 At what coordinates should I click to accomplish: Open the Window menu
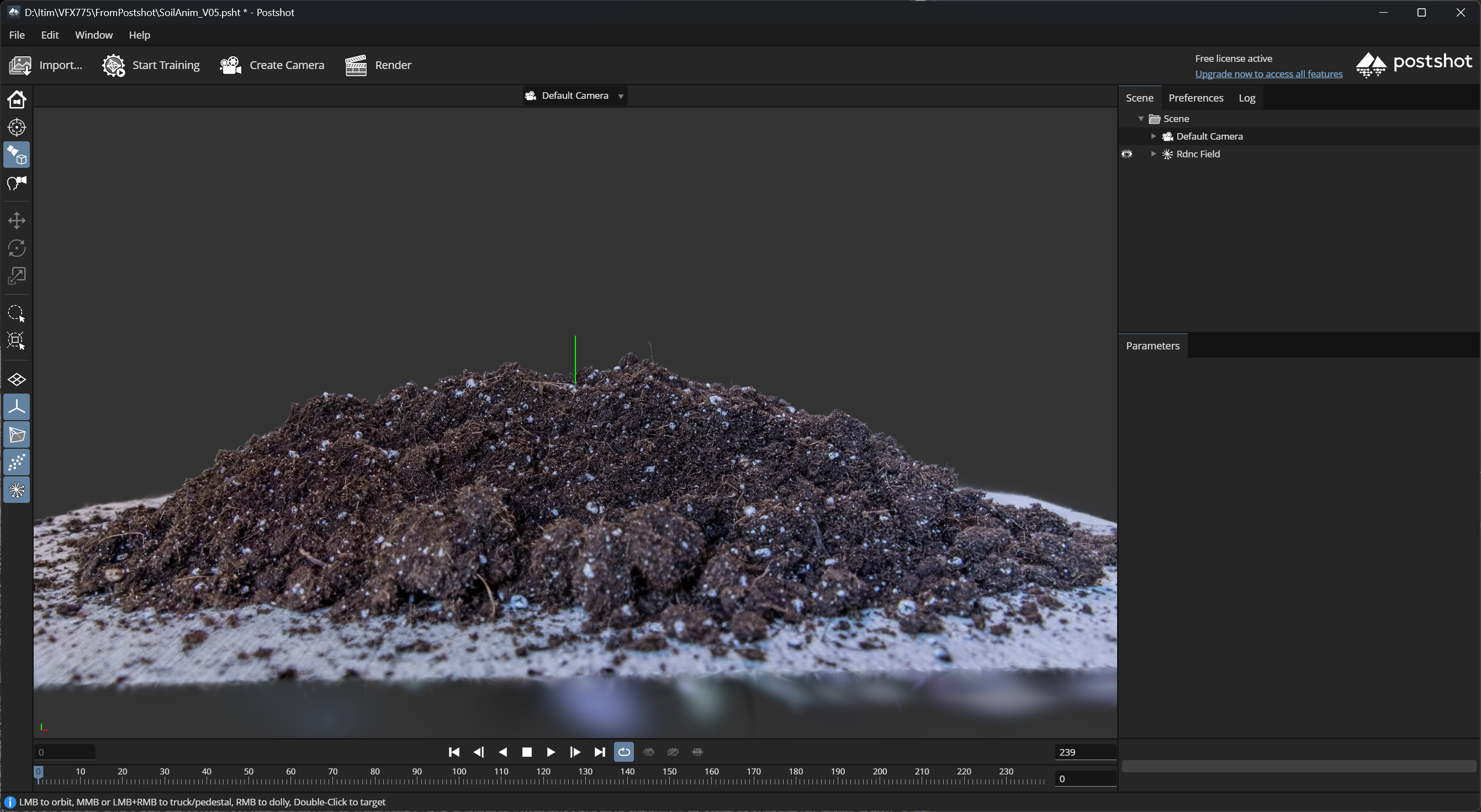click(x=94, y=35)
